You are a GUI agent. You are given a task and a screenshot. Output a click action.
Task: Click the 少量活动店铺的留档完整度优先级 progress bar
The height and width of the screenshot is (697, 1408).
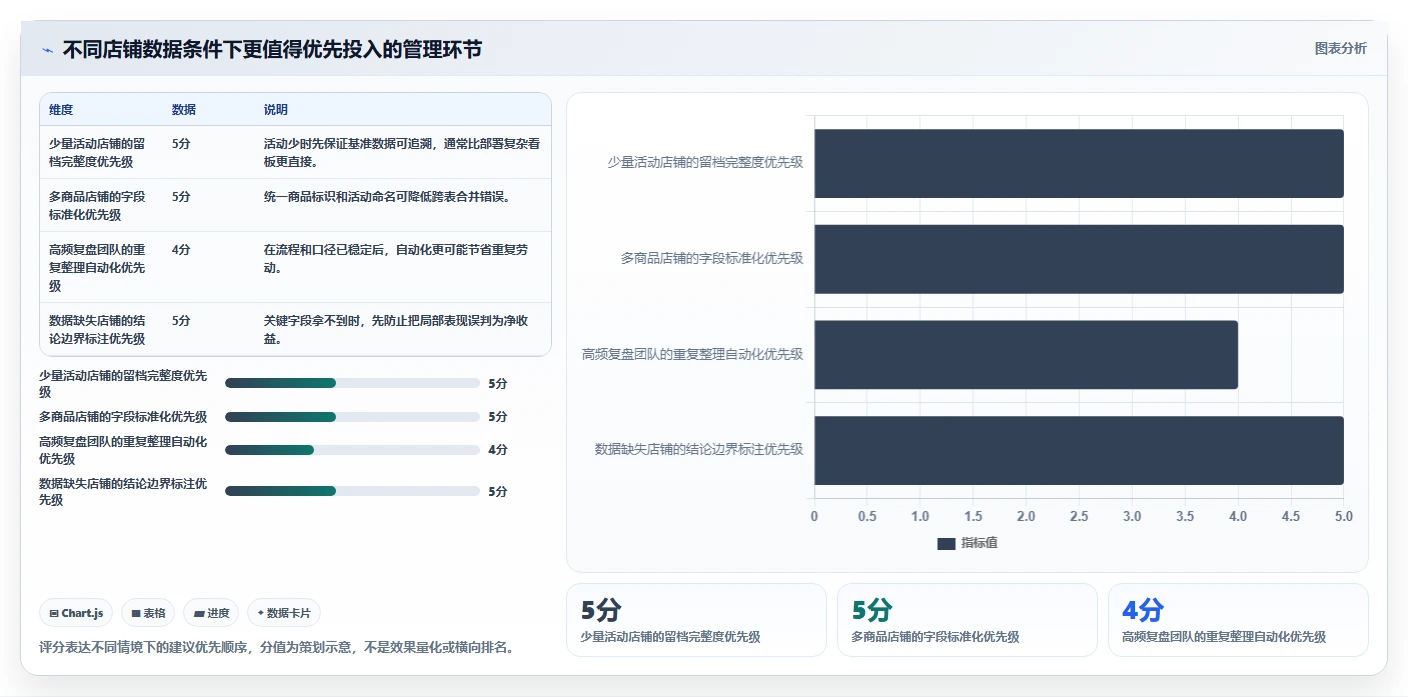352,383
